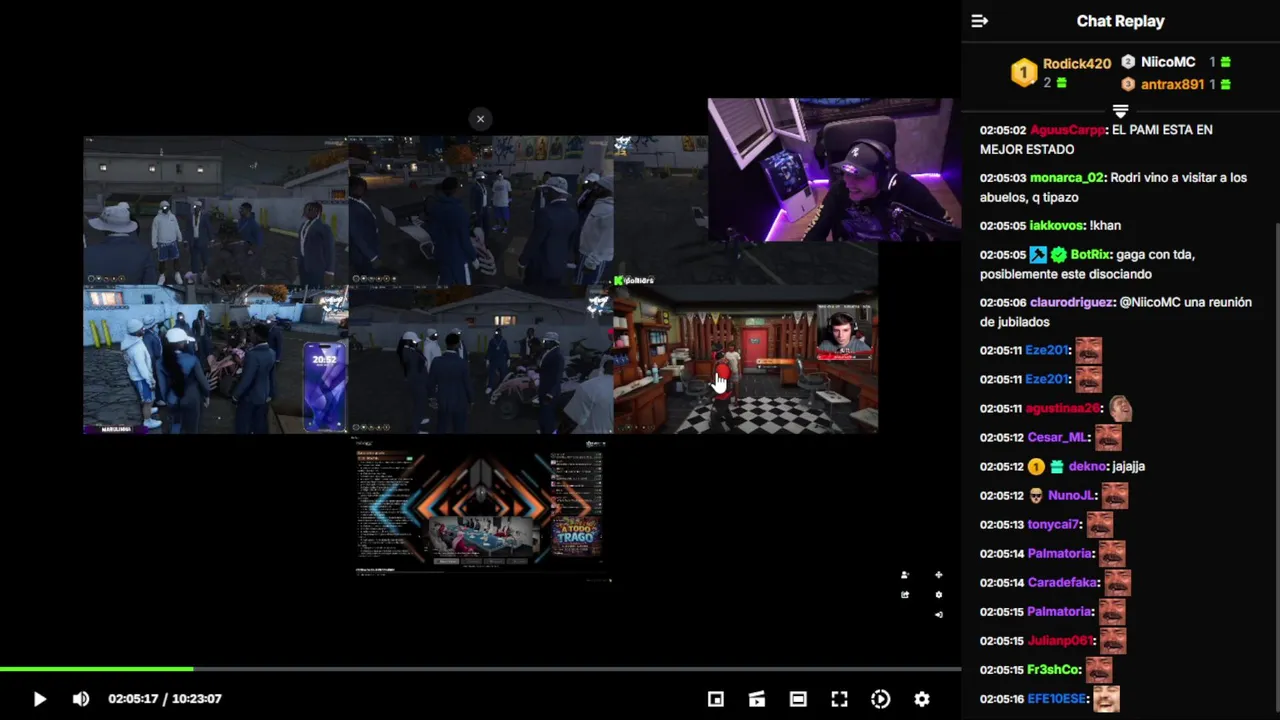
Task: Open antrax891 in the leaderboard
Action: click(x=1172, y=85)
